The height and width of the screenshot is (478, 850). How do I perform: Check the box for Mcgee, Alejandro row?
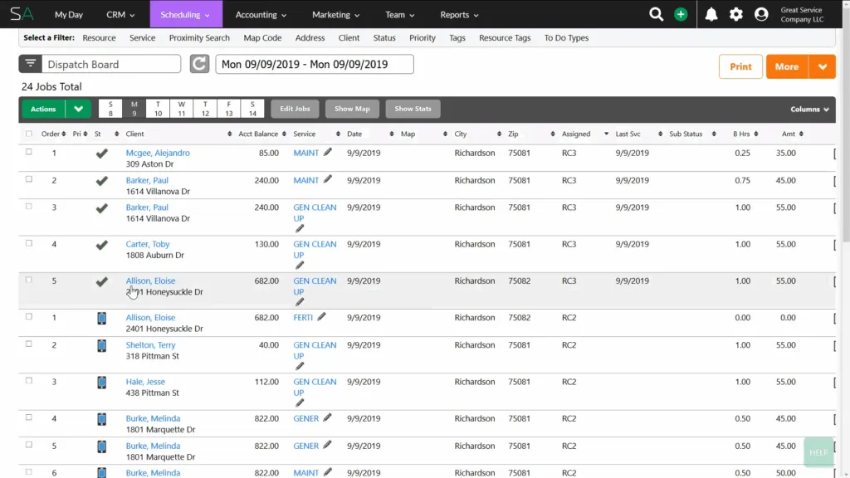[29, 152]
